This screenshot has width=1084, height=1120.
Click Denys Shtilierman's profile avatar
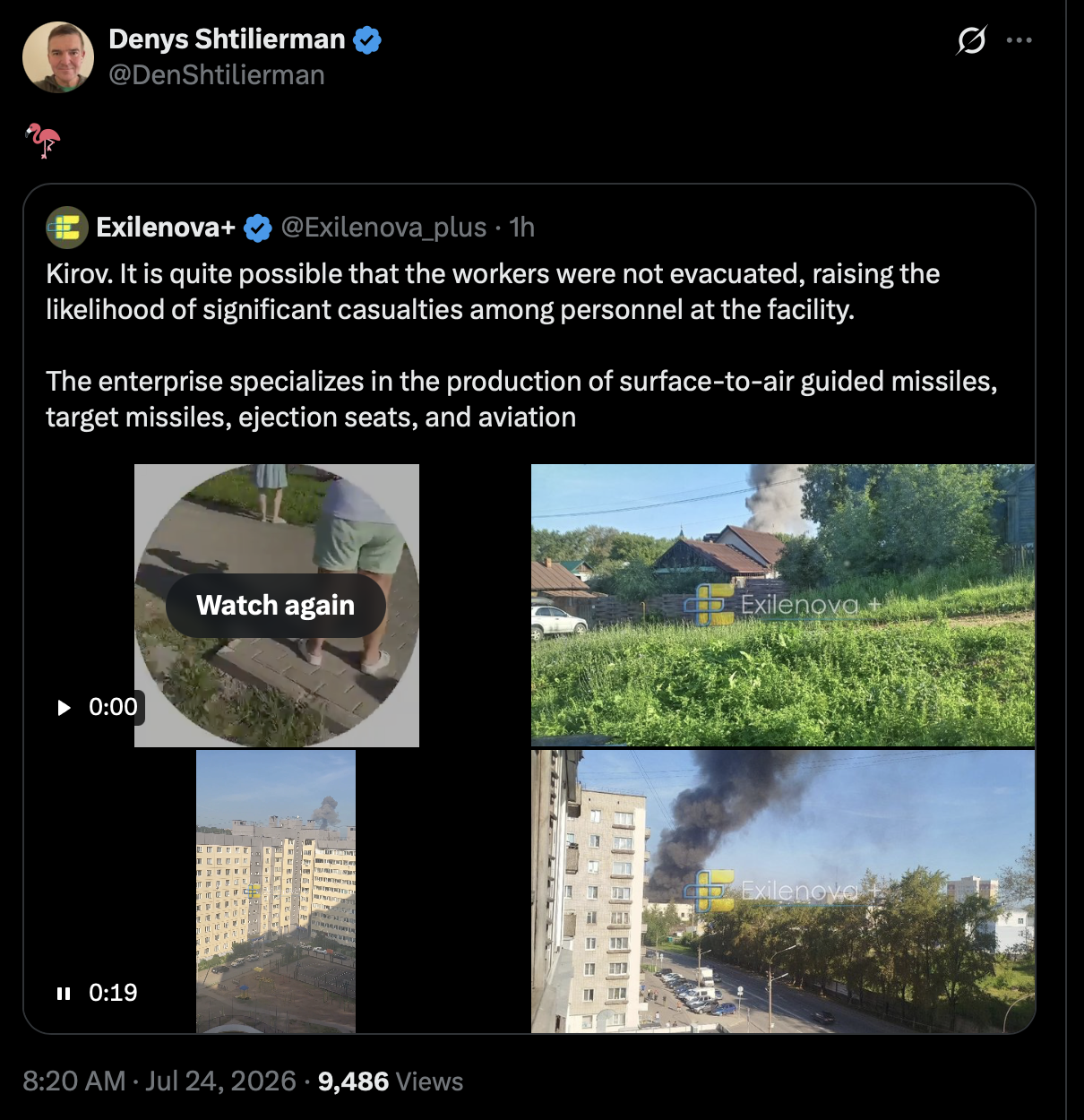point(58,57)
